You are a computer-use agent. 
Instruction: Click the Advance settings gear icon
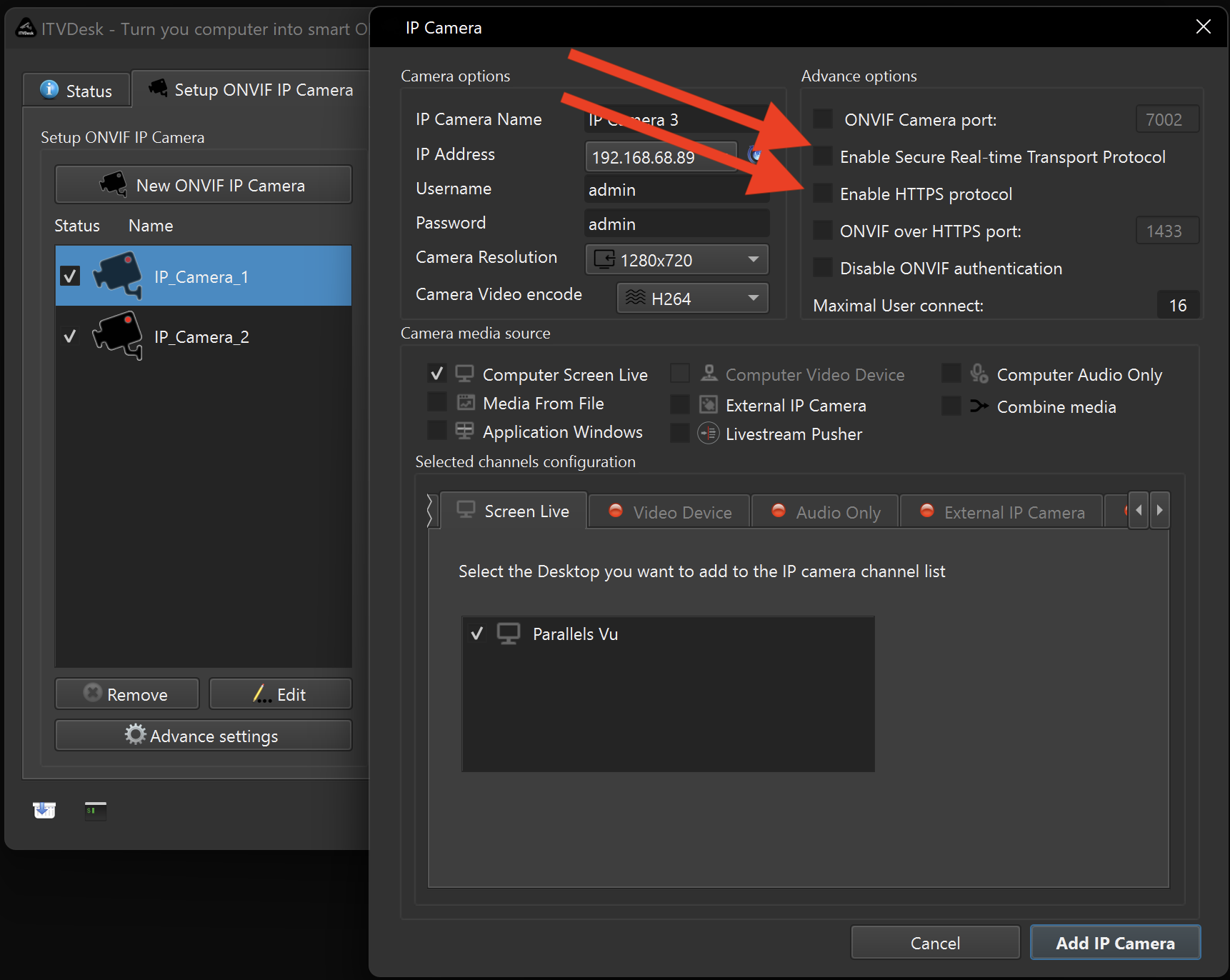coord(136,735)
